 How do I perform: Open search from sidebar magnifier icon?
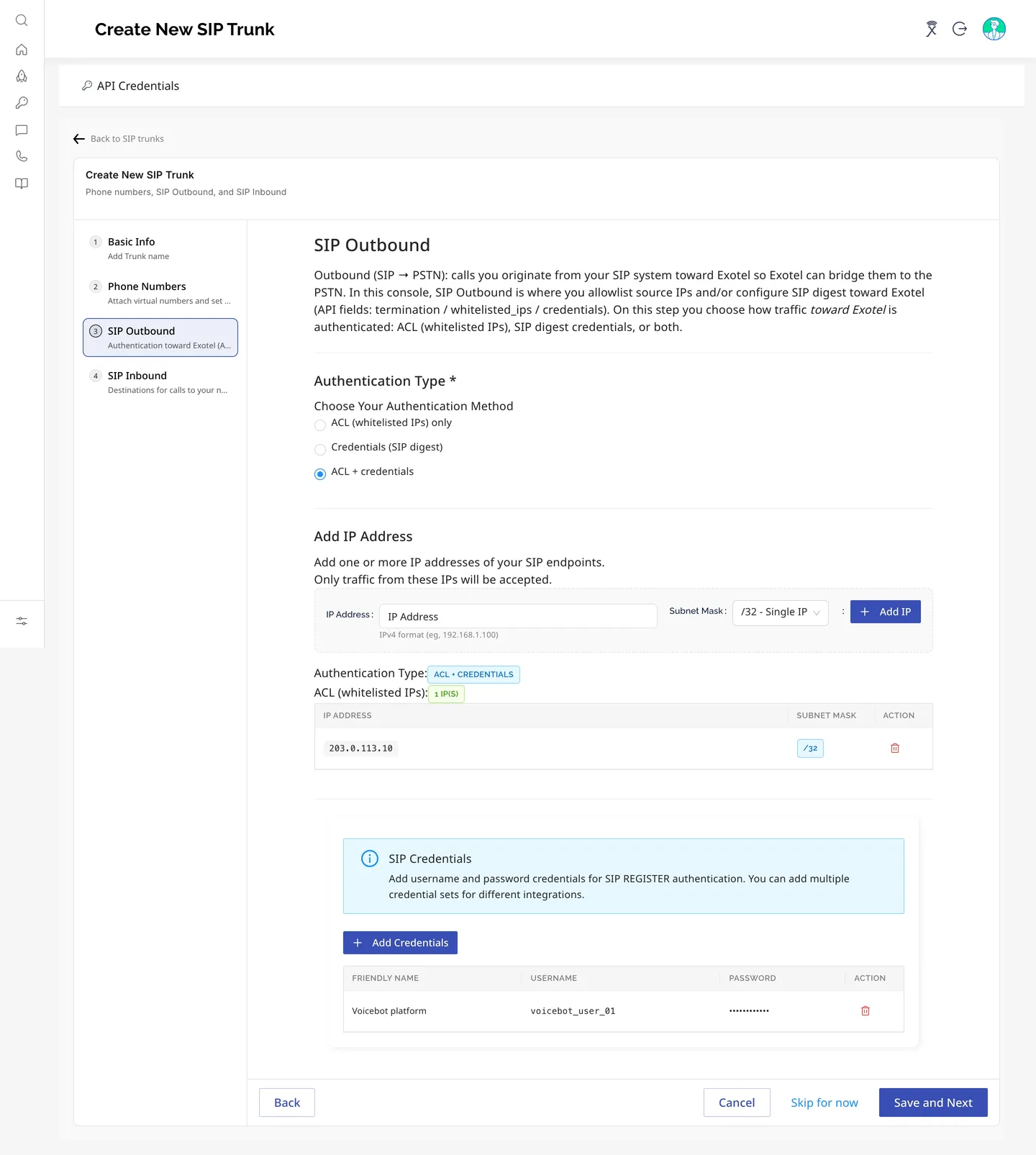[x=22, y=20]
